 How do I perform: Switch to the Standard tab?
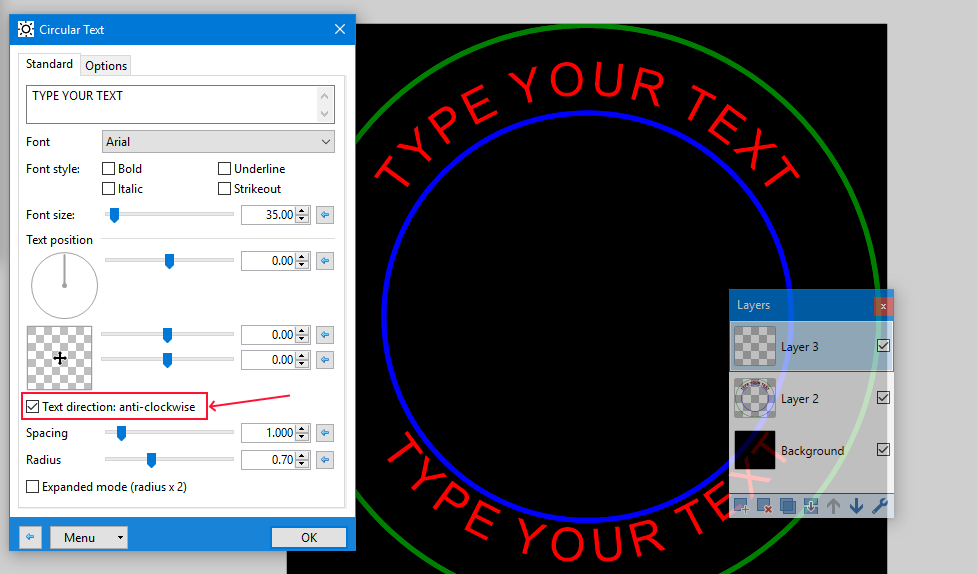[x=49, y=64]
